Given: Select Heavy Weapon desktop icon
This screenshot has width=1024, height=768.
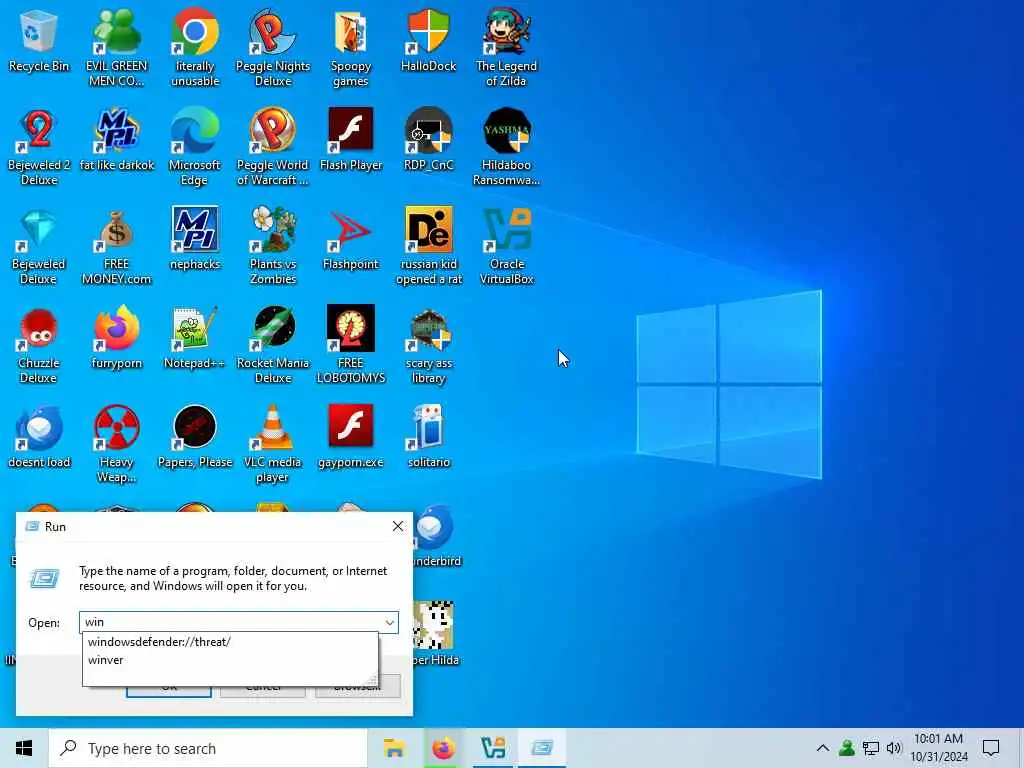Looking at the screenshot, I should click(116, 445).
